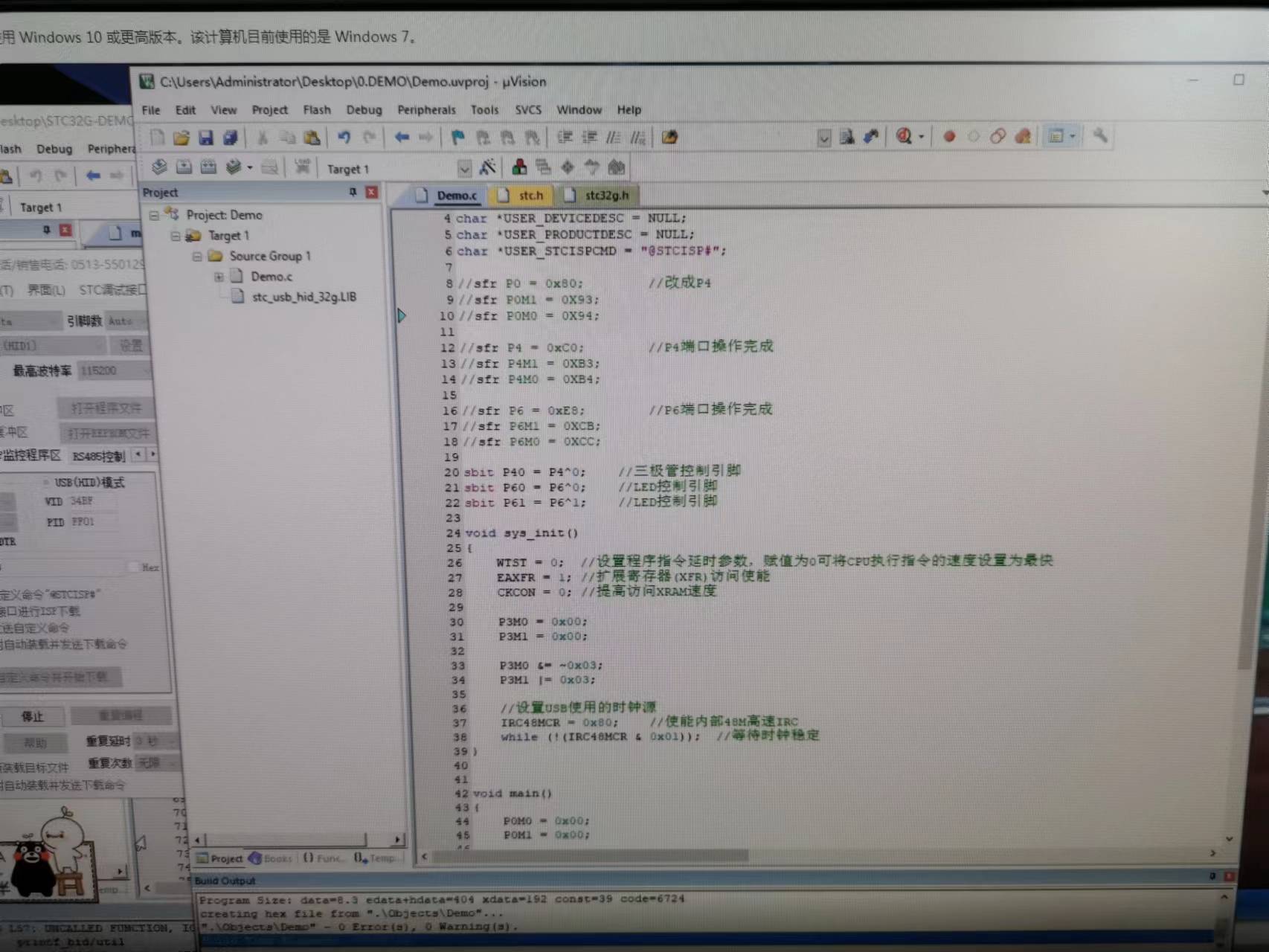
Task: Switch to Books tab in project pane
Action: (271, 858)
